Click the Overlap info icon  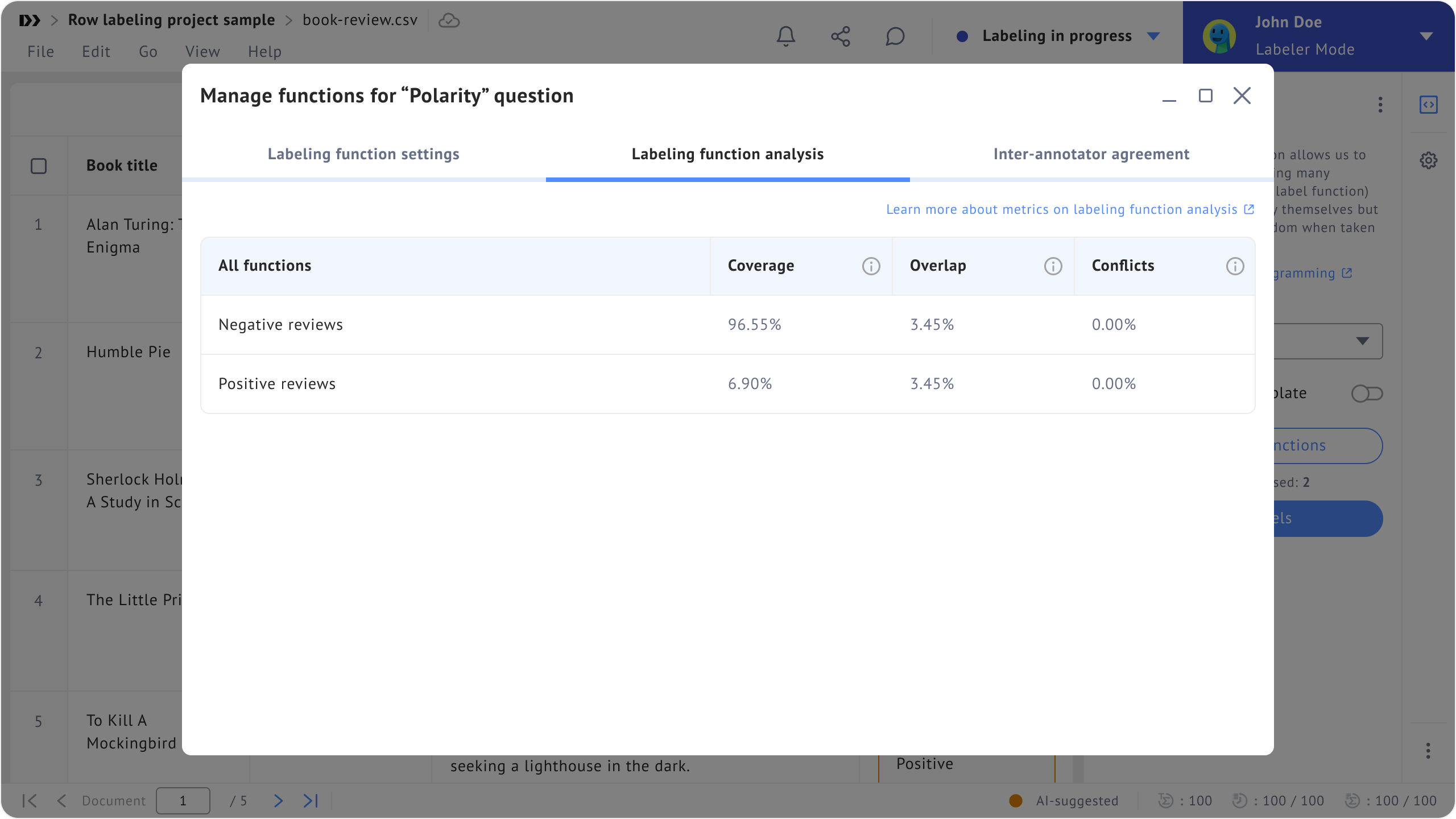coord(1053,266)
